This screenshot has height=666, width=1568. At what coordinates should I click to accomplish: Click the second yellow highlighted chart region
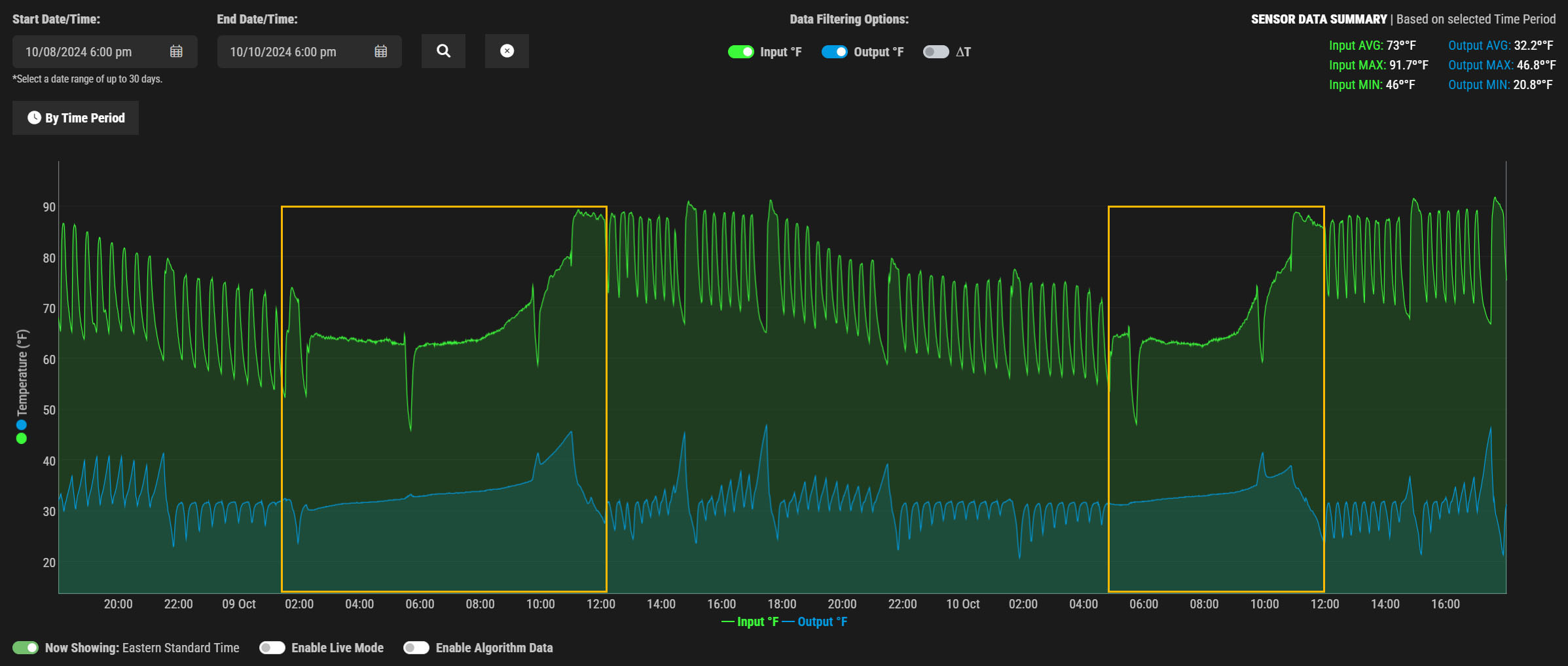[x=1216, y=399]
